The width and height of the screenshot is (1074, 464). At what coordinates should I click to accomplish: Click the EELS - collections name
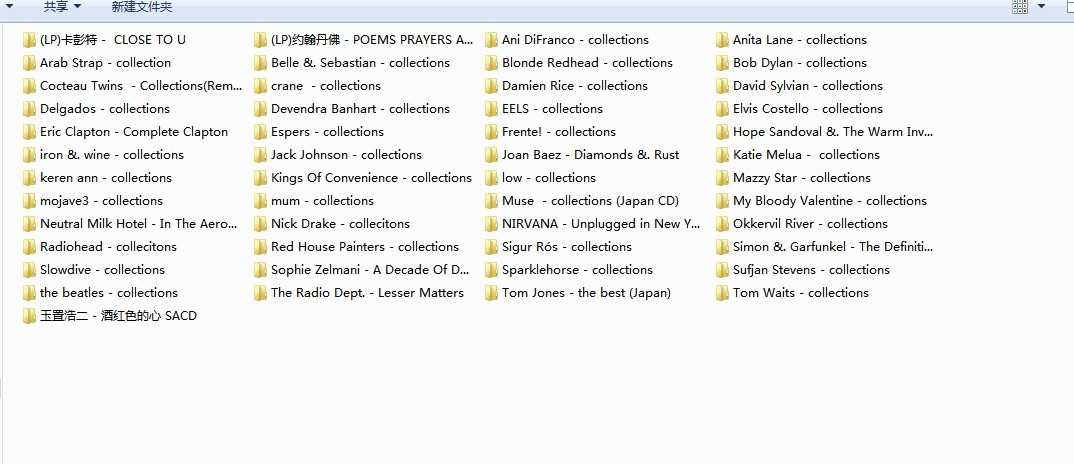coord(552,109)
